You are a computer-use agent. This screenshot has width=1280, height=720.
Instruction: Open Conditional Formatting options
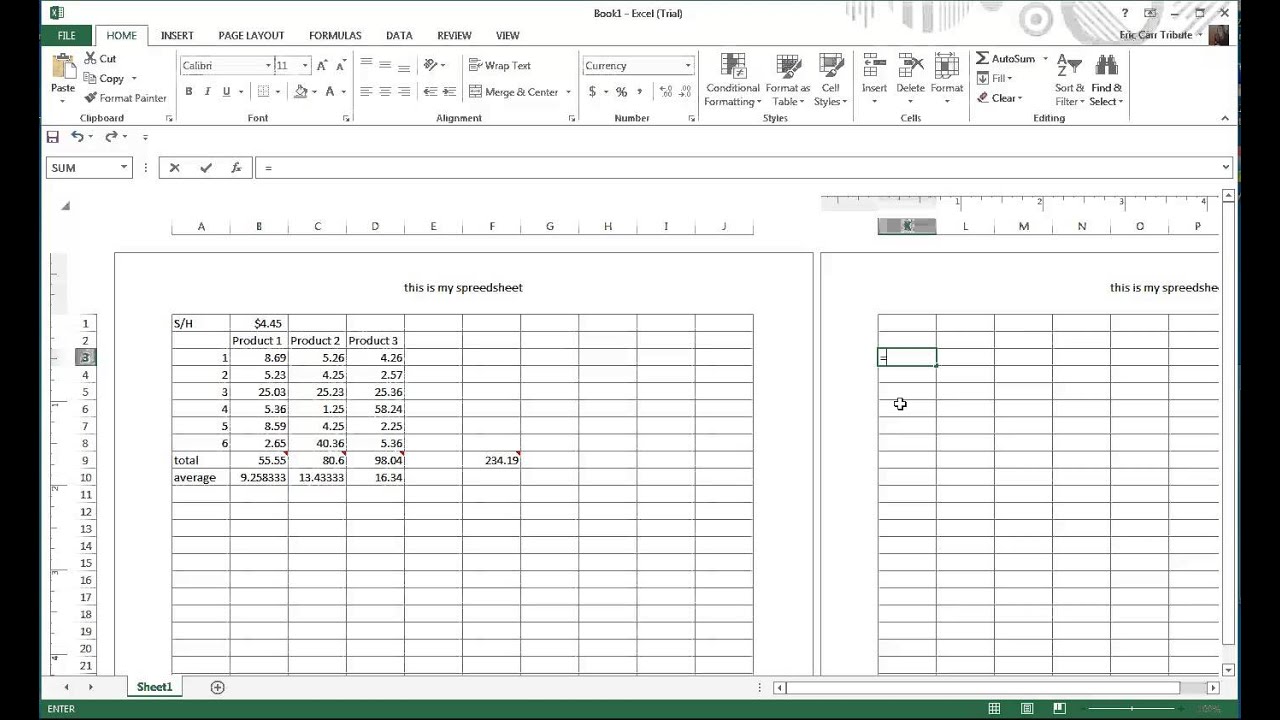click(x=732, y=81)
